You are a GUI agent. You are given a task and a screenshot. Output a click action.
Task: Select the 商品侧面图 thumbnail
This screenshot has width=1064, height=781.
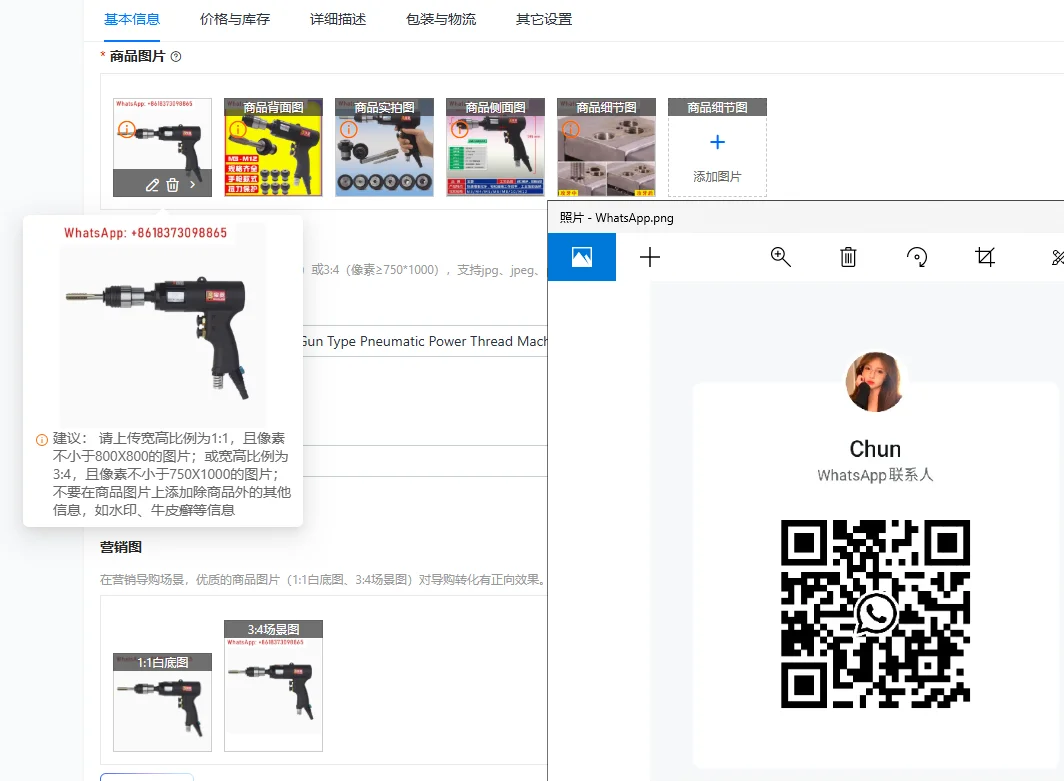pos(495,147)
